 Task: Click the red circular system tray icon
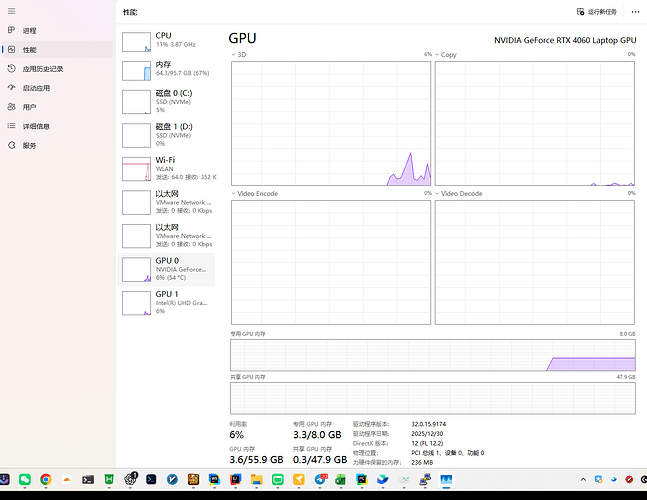(x=629, y=479)
